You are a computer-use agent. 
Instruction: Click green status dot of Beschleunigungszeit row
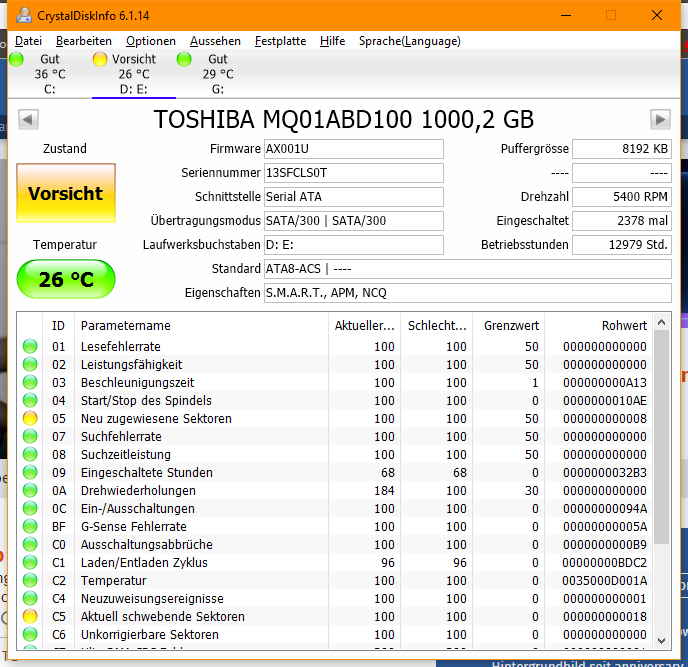[x=30, y=382]
